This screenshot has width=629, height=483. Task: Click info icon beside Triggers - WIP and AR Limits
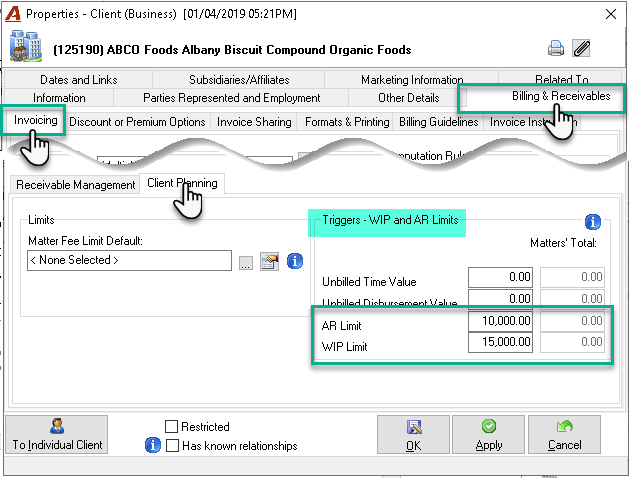(x=592, y=221)
